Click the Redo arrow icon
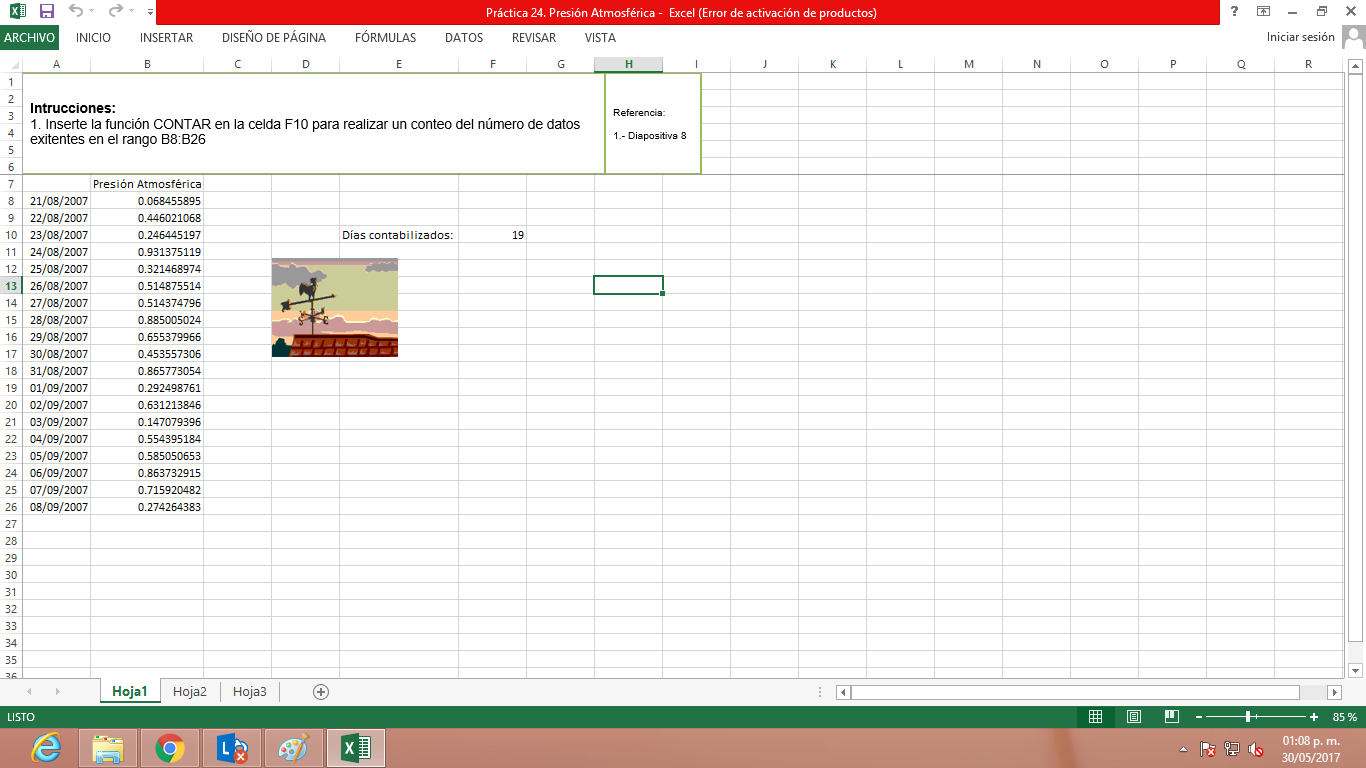The width and height of the screenshot is (1366, 768). click(x=114, y=12)
